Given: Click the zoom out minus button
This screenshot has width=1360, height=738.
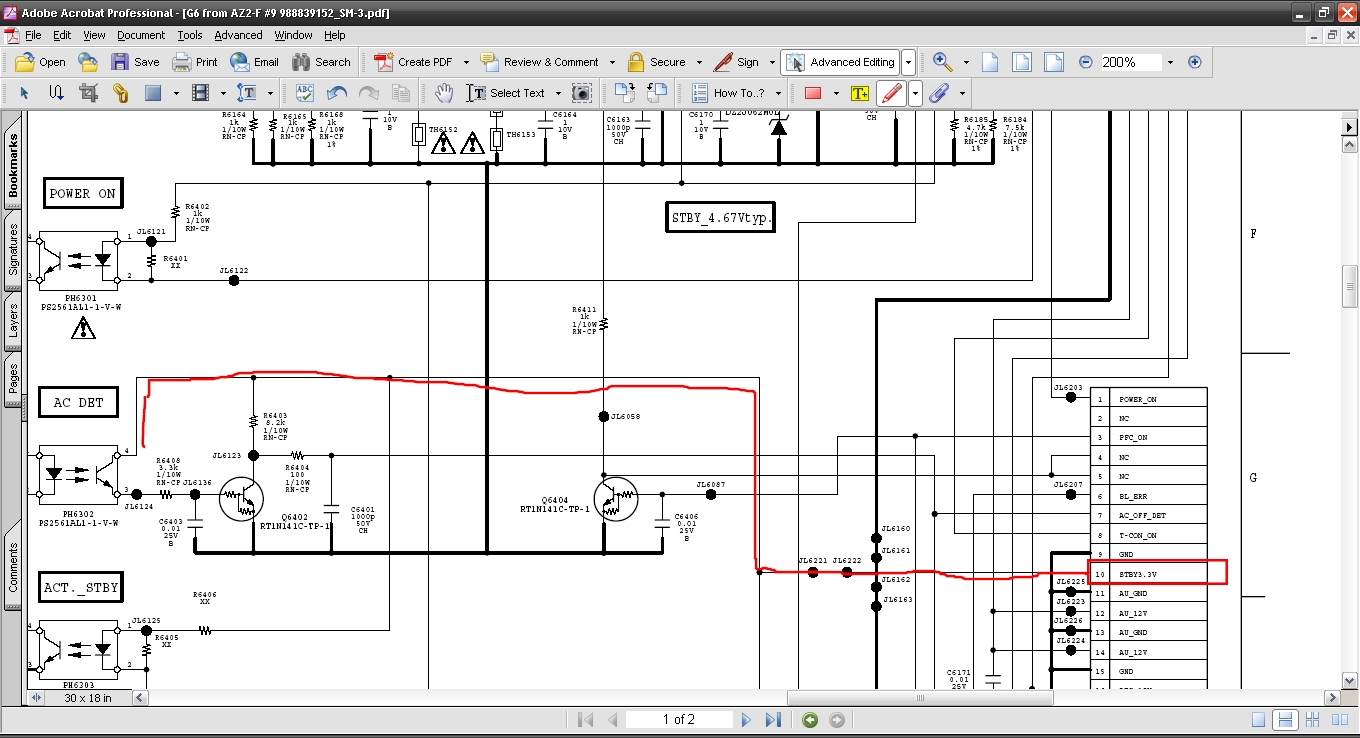Looking at the screenshot, I should tap(1086, 62).
